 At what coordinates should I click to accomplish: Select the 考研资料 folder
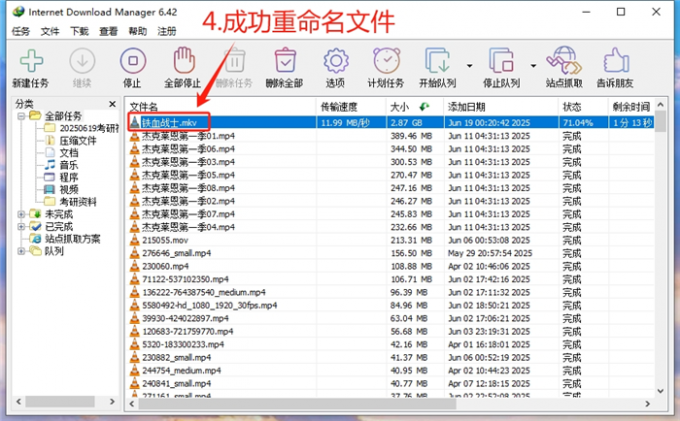(78, 202)
